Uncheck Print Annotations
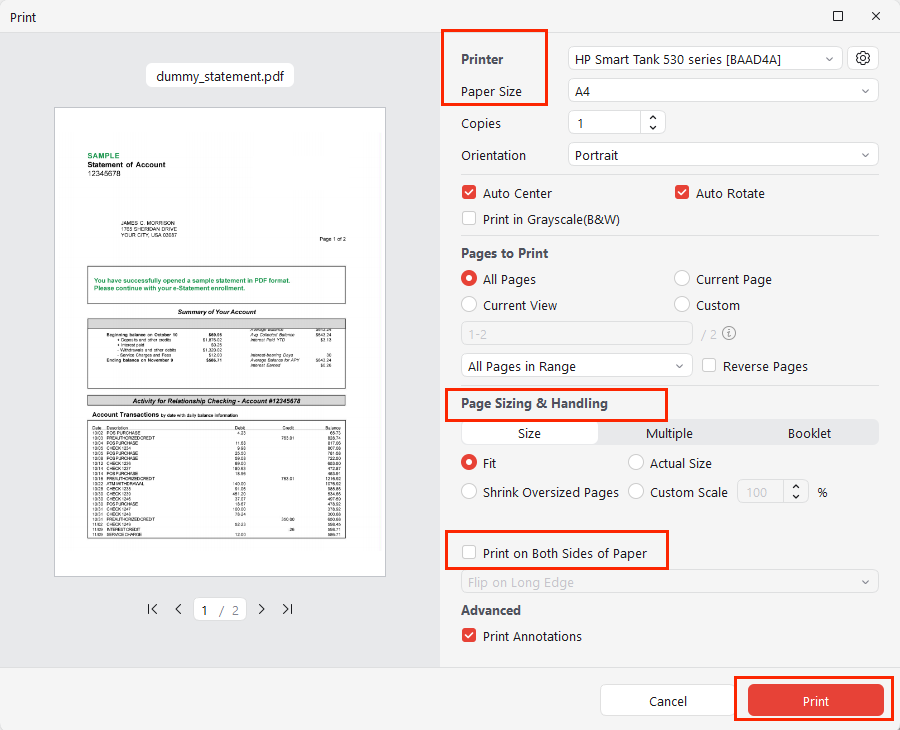 click(469, 635)
